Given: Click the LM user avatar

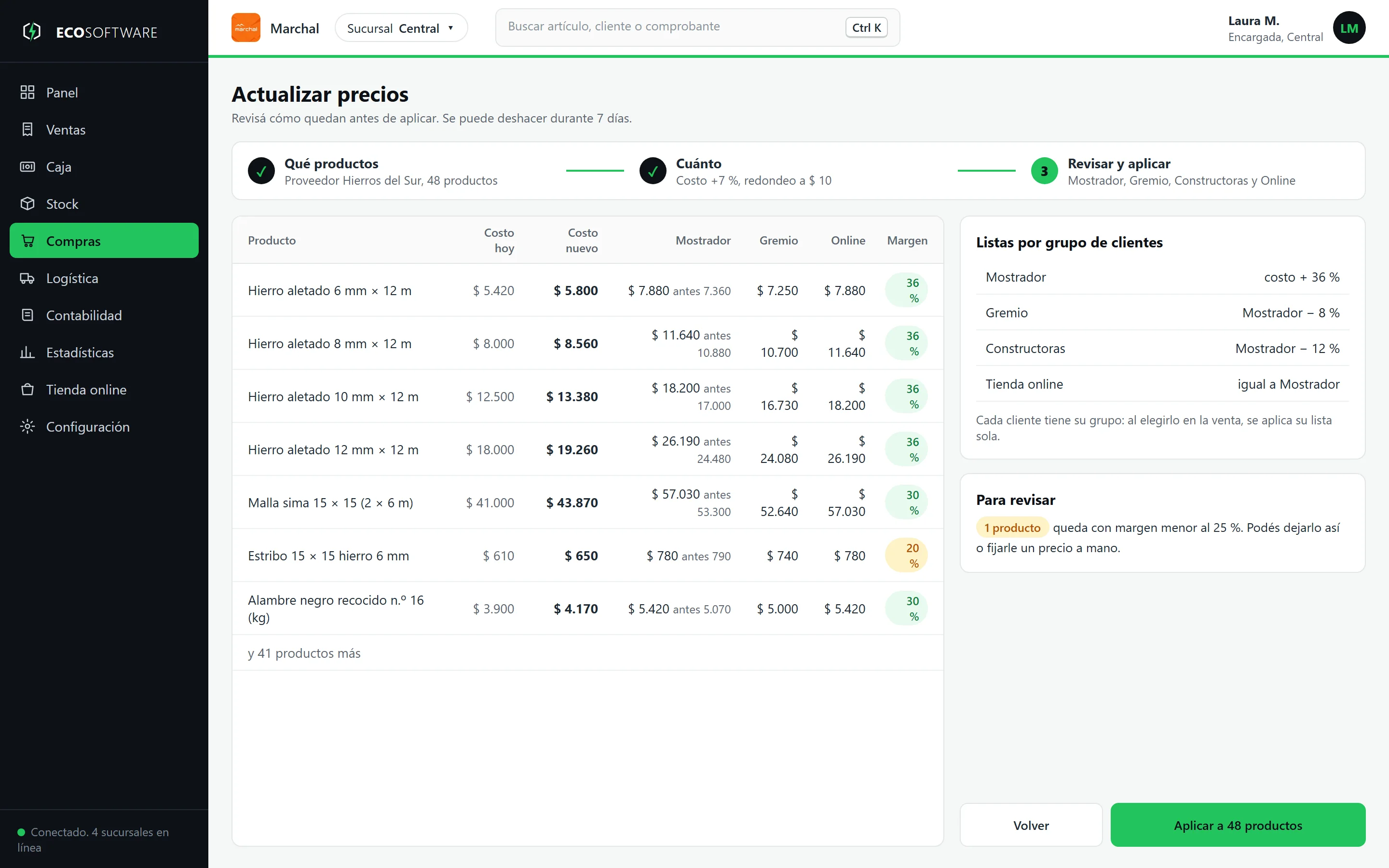Looking at the screenshot, I should (1349, 27).
